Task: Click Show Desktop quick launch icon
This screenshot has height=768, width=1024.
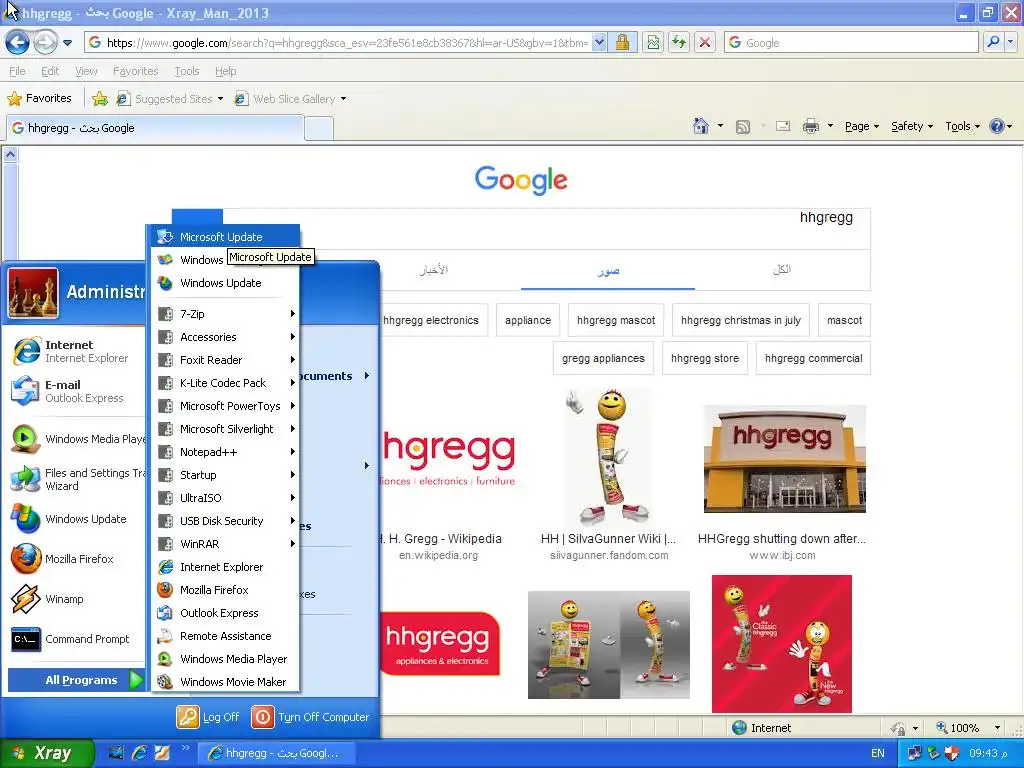Action: (116, 753)
